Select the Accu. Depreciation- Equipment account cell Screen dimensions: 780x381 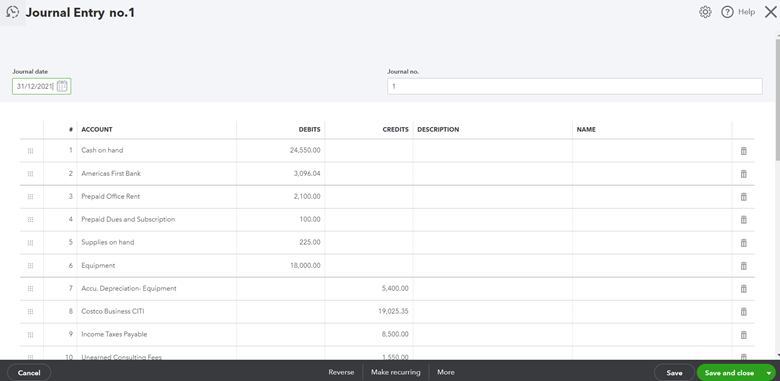pos(157,288)
